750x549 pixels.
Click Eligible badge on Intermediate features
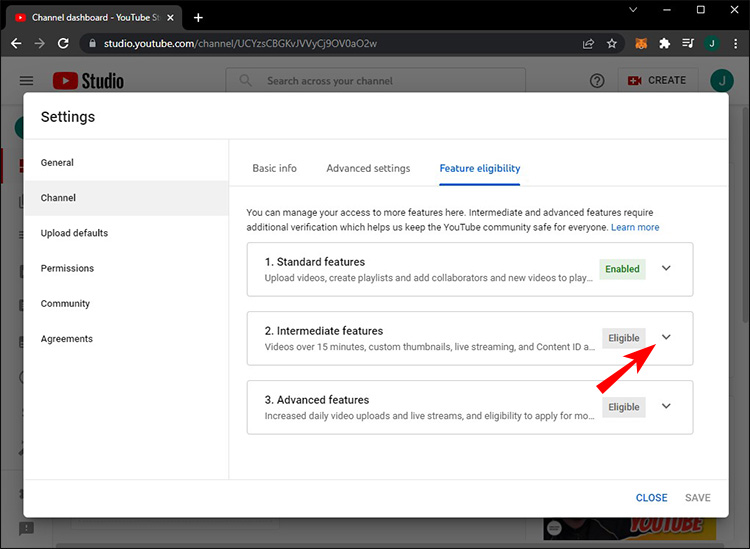tap(624, 338)
